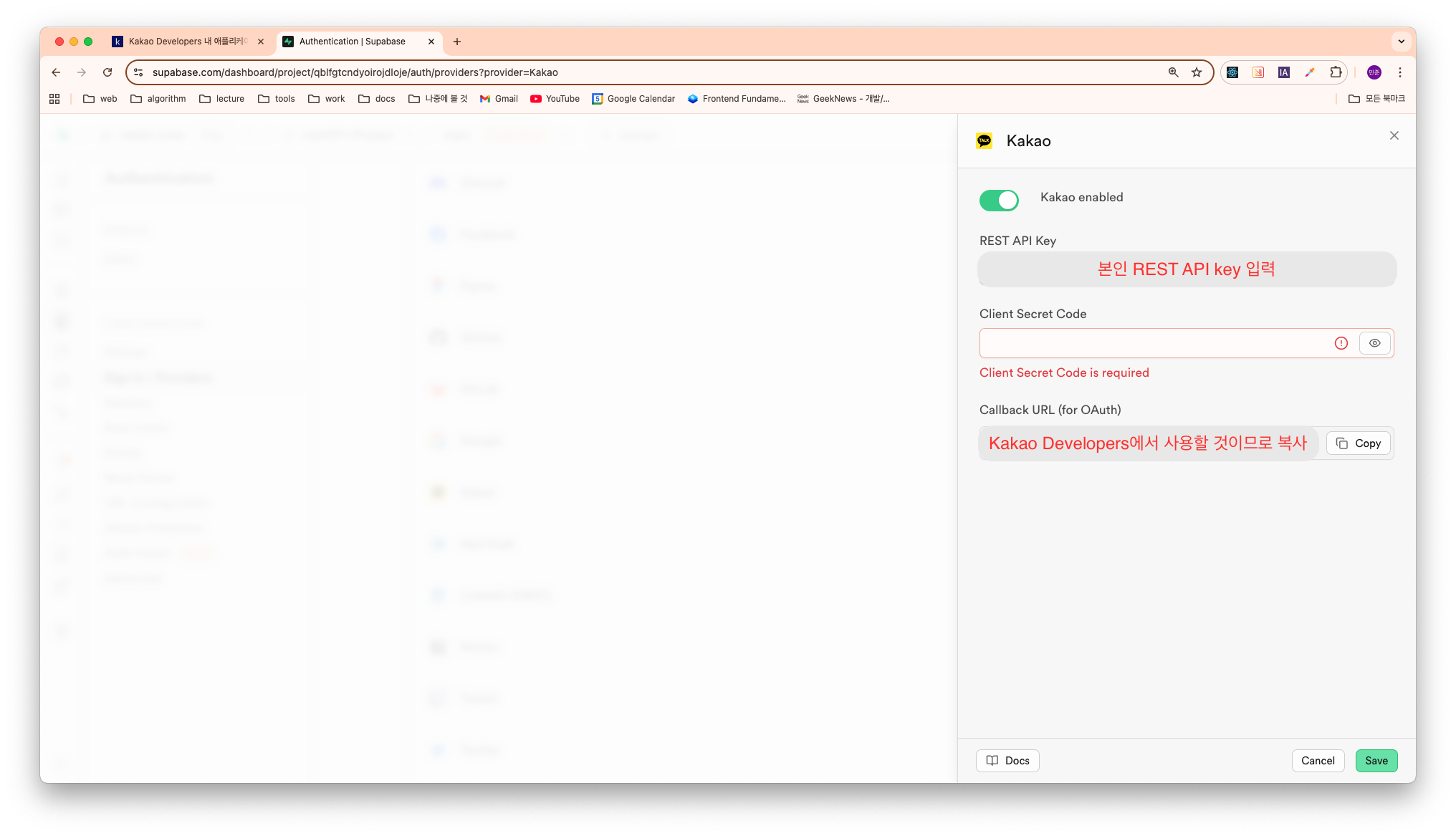
Task: Reload the current page
Action: click(x=107, y=72)
